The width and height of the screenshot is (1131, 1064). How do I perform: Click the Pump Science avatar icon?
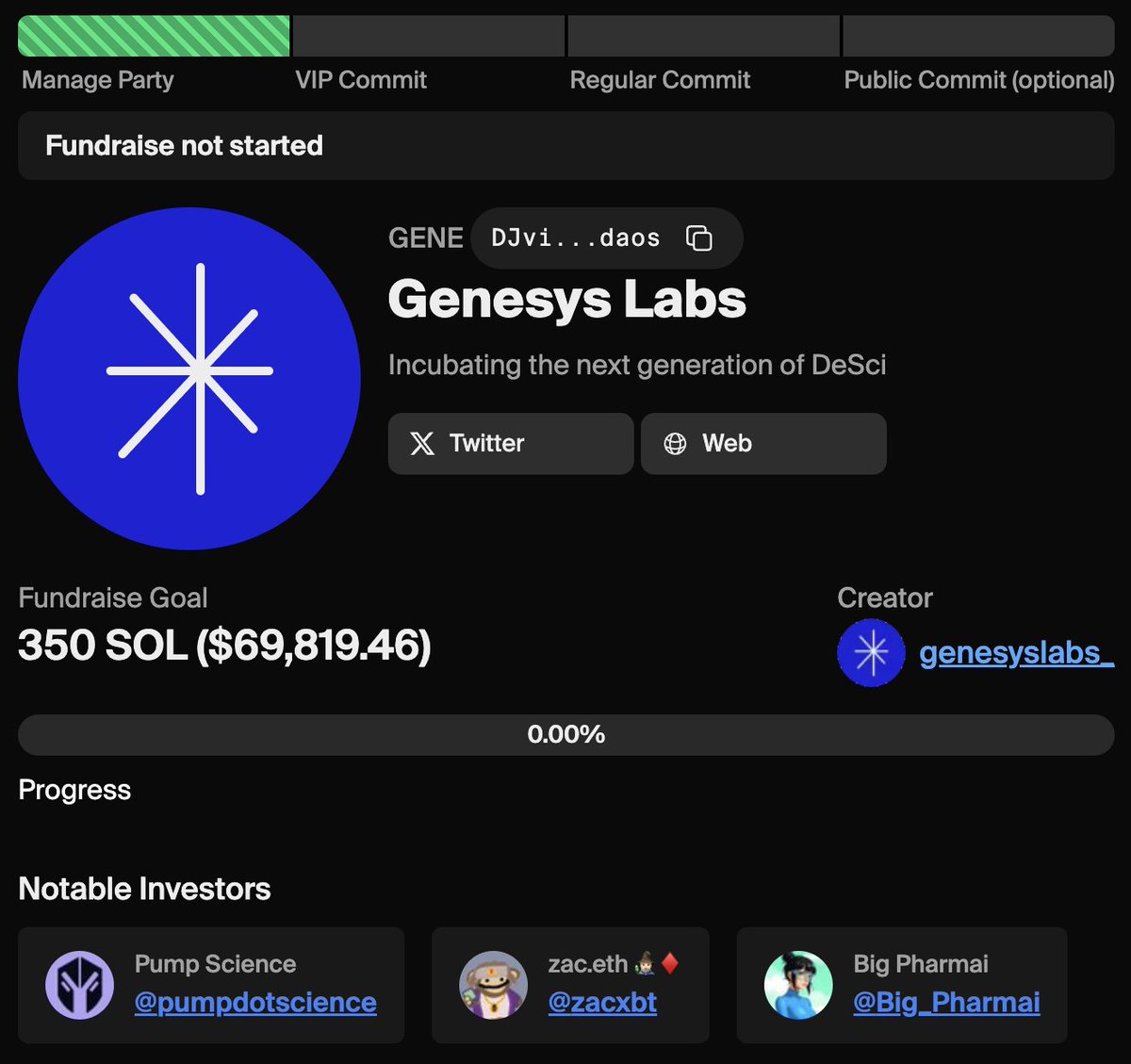80,985
